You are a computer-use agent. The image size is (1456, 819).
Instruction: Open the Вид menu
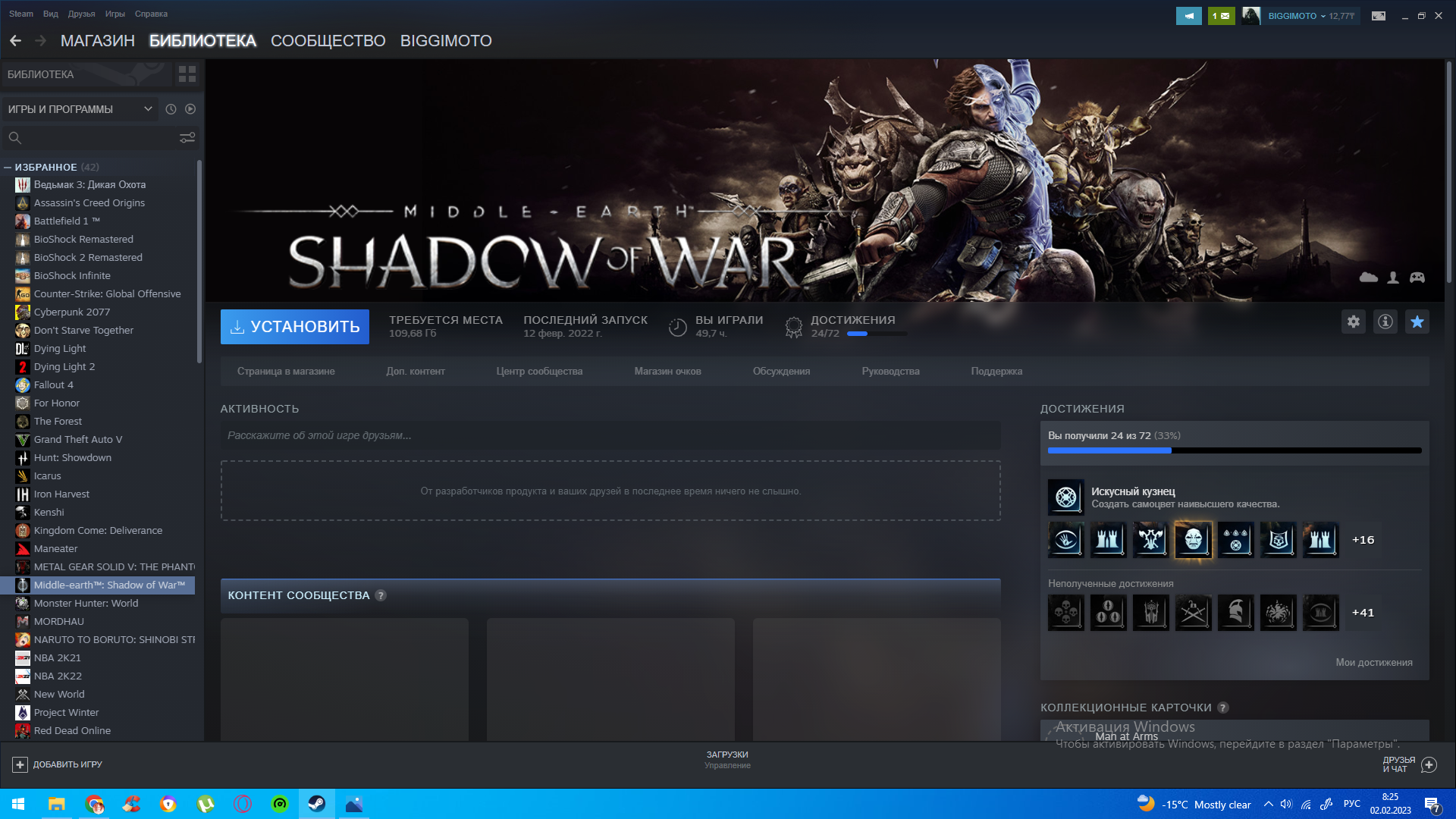[51, 14]
